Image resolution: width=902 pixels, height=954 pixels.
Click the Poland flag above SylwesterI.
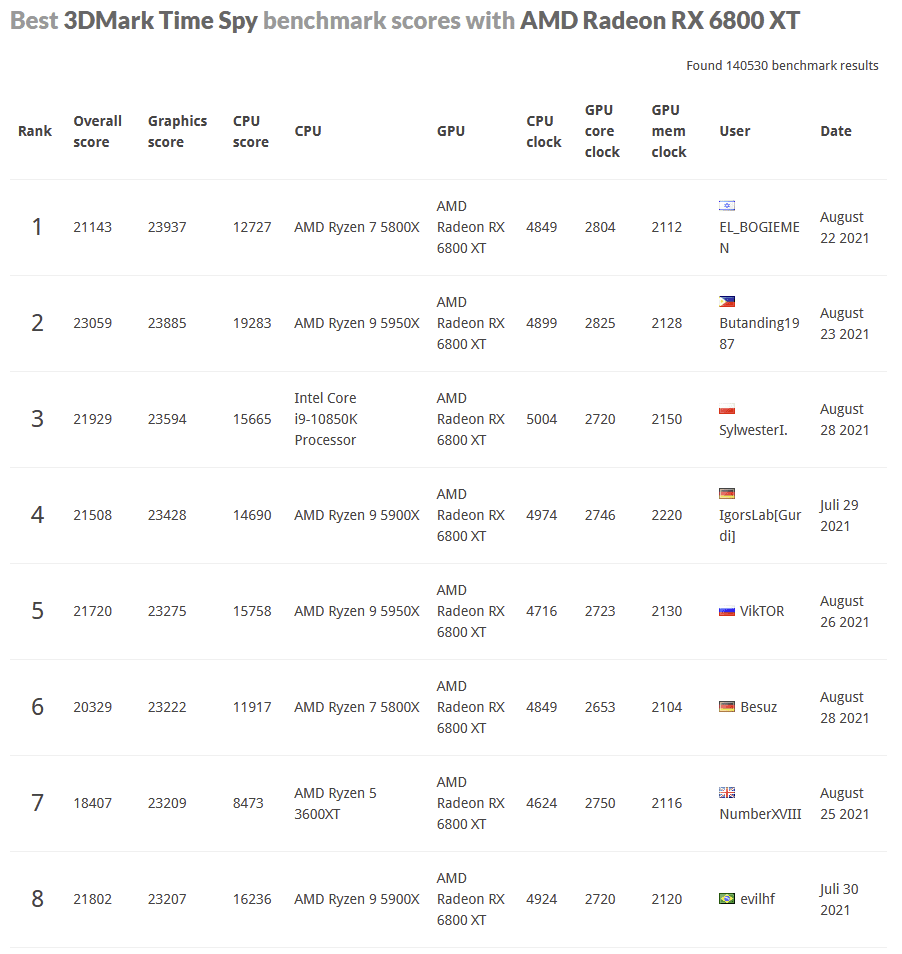pyautogui.click(x=727, y=409)
